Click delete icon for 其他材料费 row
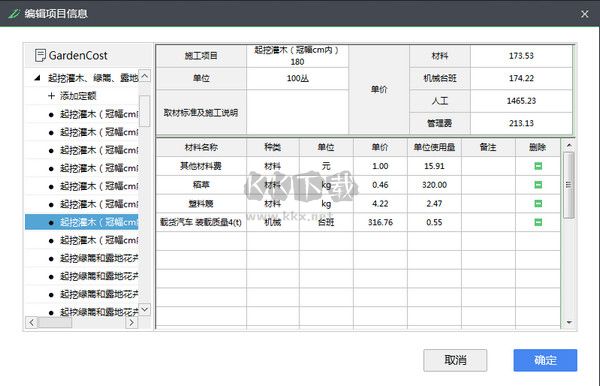Viewport: 600px width, 386px height. (x=538, y=166)
